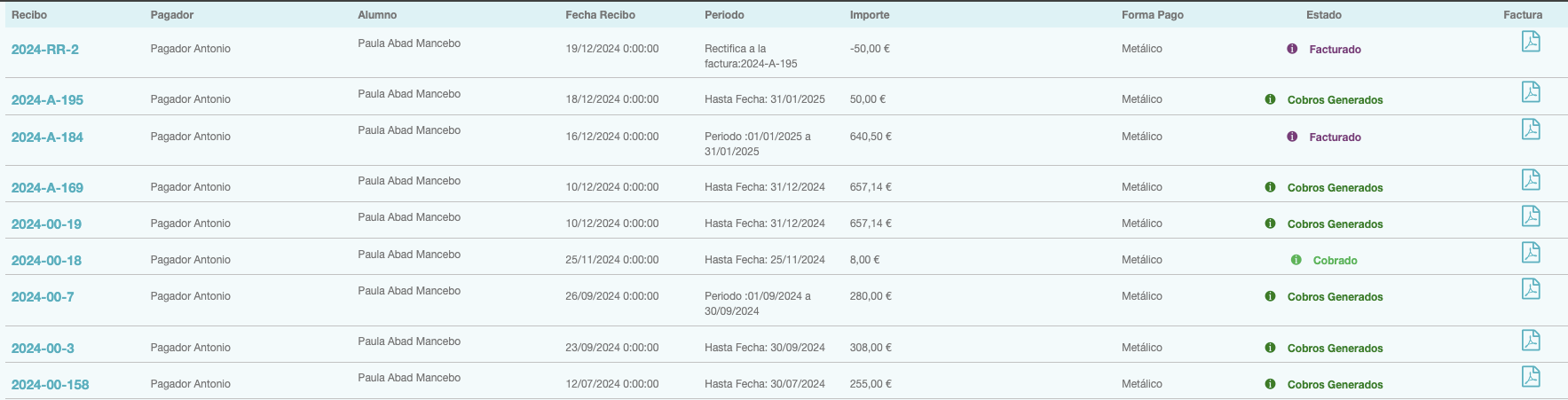Open PDF icon for receipt 2024-A-184

(1531, 129)
